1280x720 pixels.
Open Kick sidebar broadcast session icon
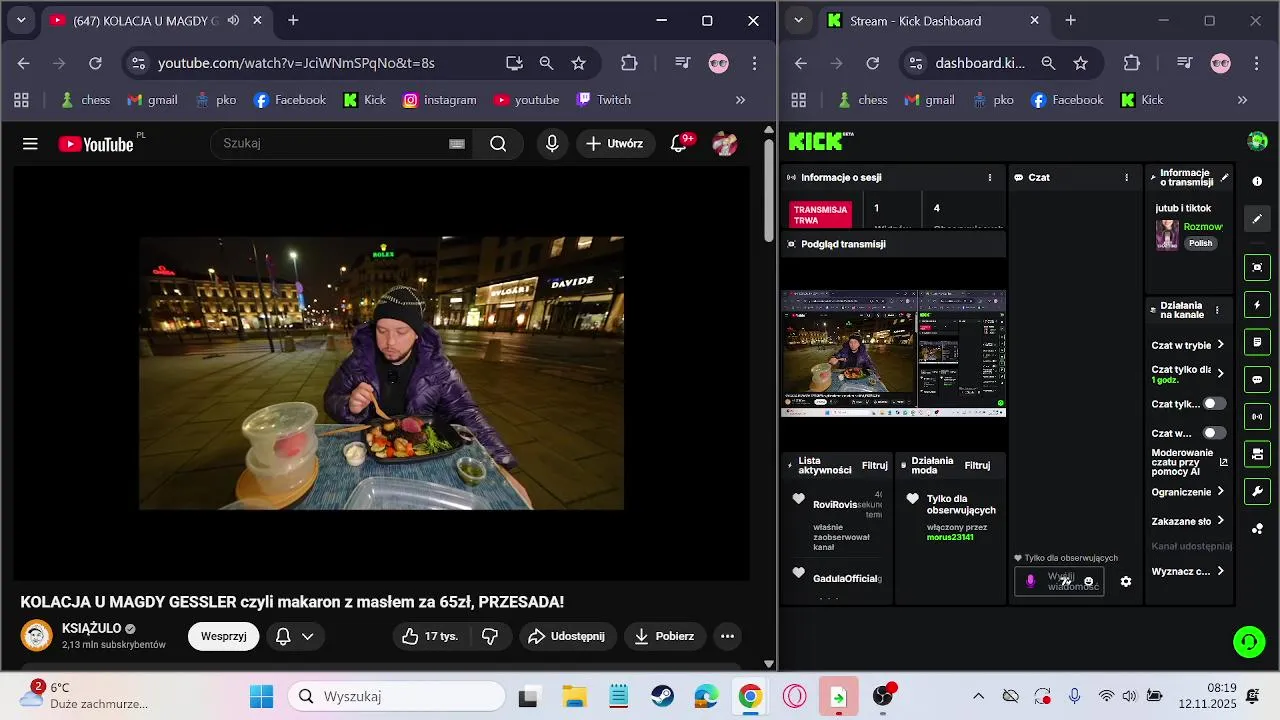pyautogui.click(x=1257, y=417)
